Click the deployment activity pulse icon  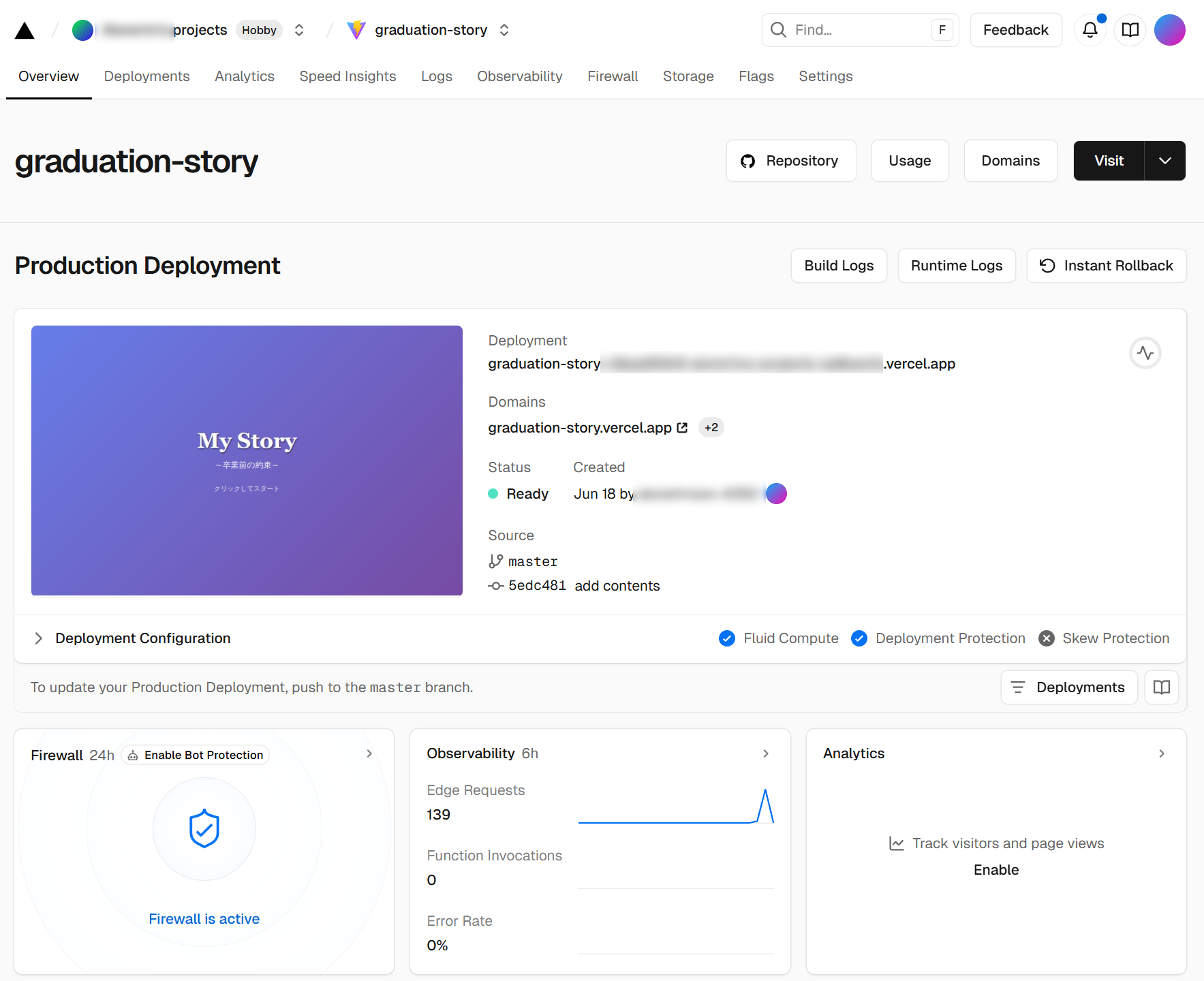[1145, 353]
